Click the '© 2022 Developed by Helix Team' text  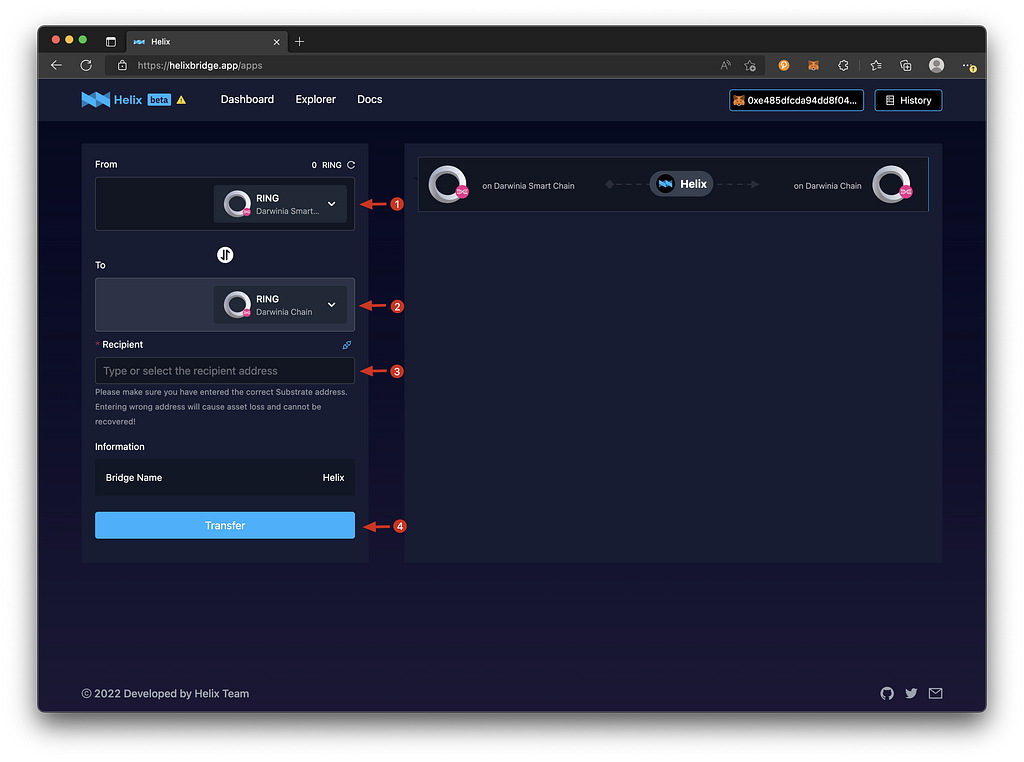(x=165, y=693)
